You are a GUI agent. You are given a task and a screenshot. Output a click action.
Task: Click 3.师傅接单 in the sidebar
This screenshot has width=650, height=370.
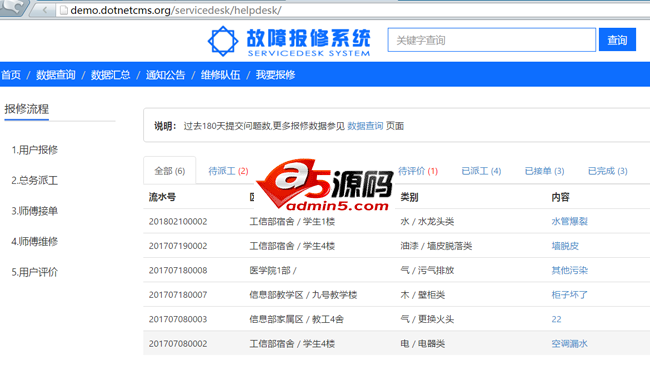[35, 211]
